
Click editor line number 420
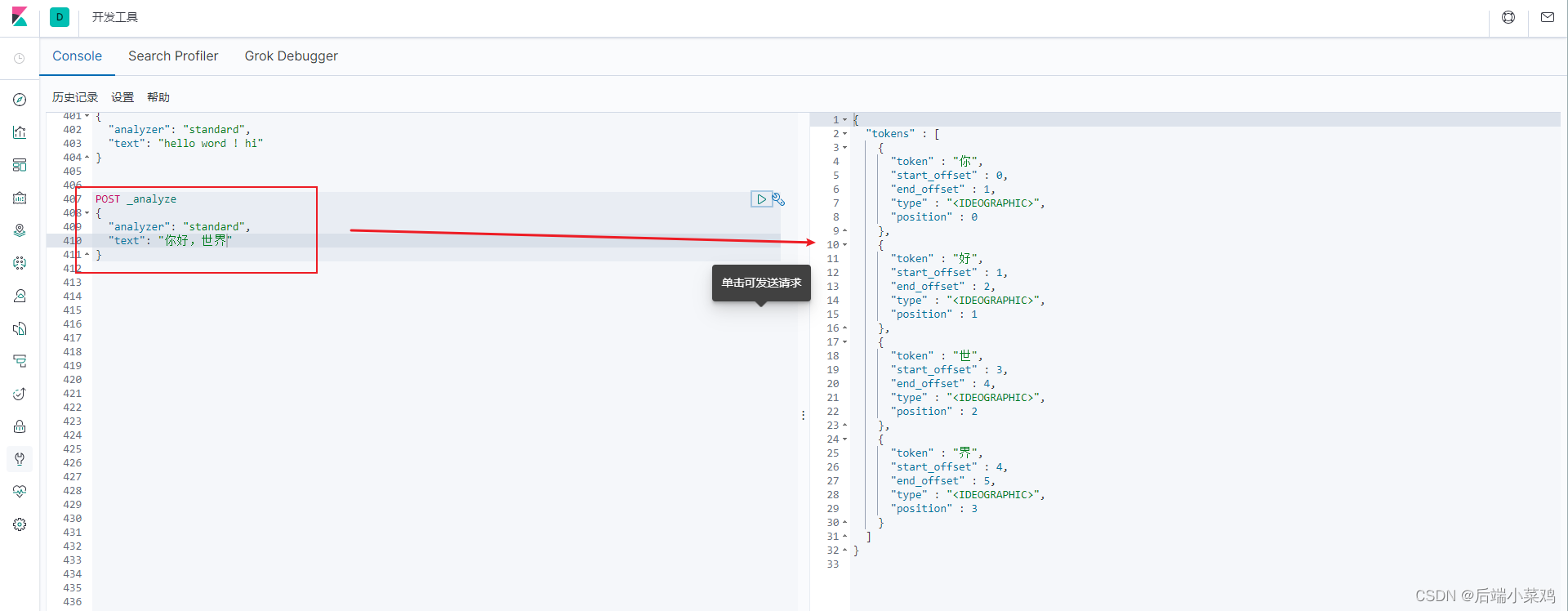(x=73, y=380)
